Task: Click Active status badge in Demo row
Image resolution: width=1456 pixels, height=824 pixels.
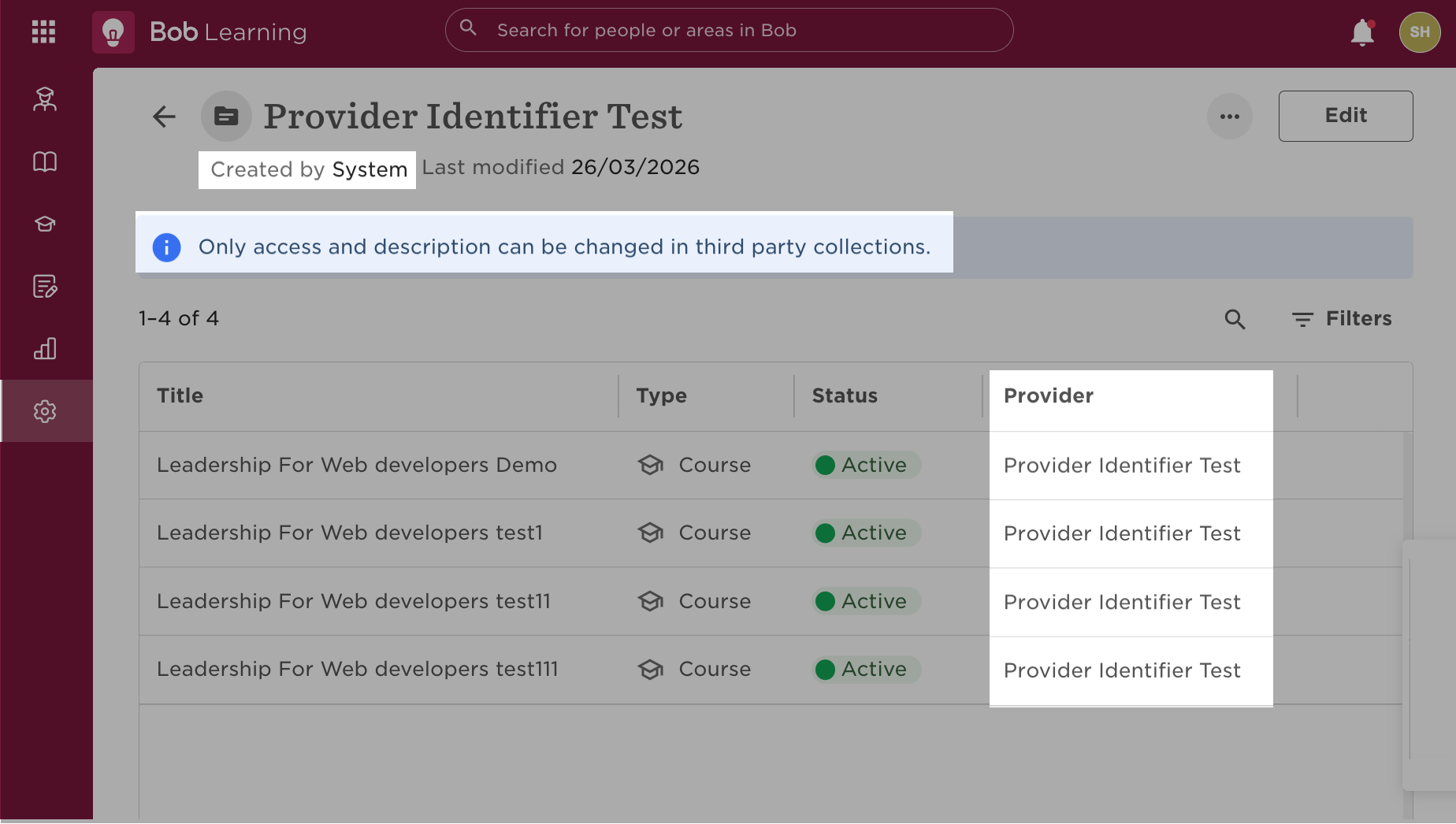Action: [866, 465]
